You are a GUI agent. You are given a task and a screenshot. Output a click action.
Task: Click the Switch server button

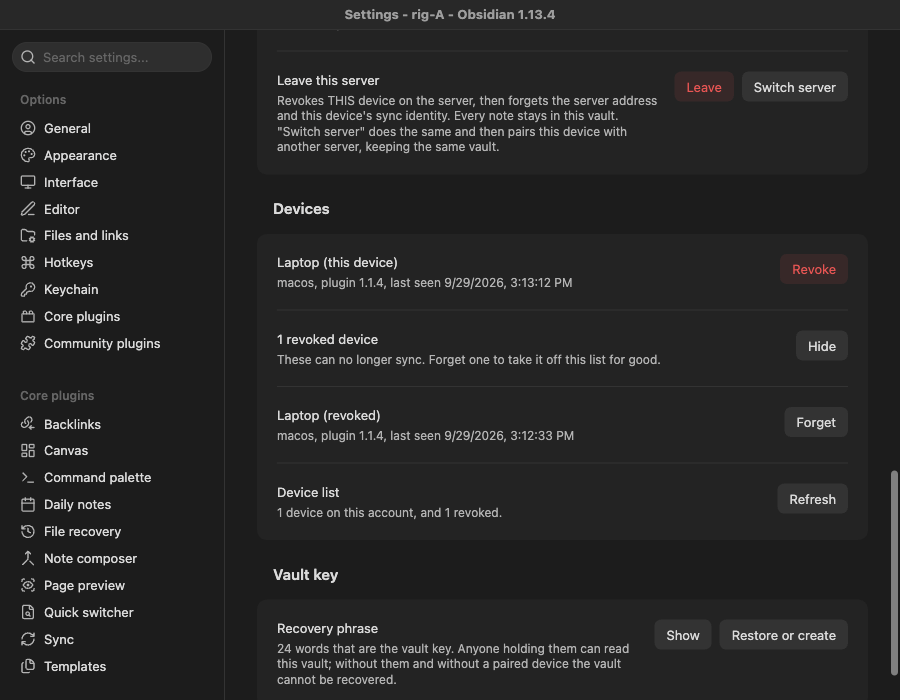point(794,87)
